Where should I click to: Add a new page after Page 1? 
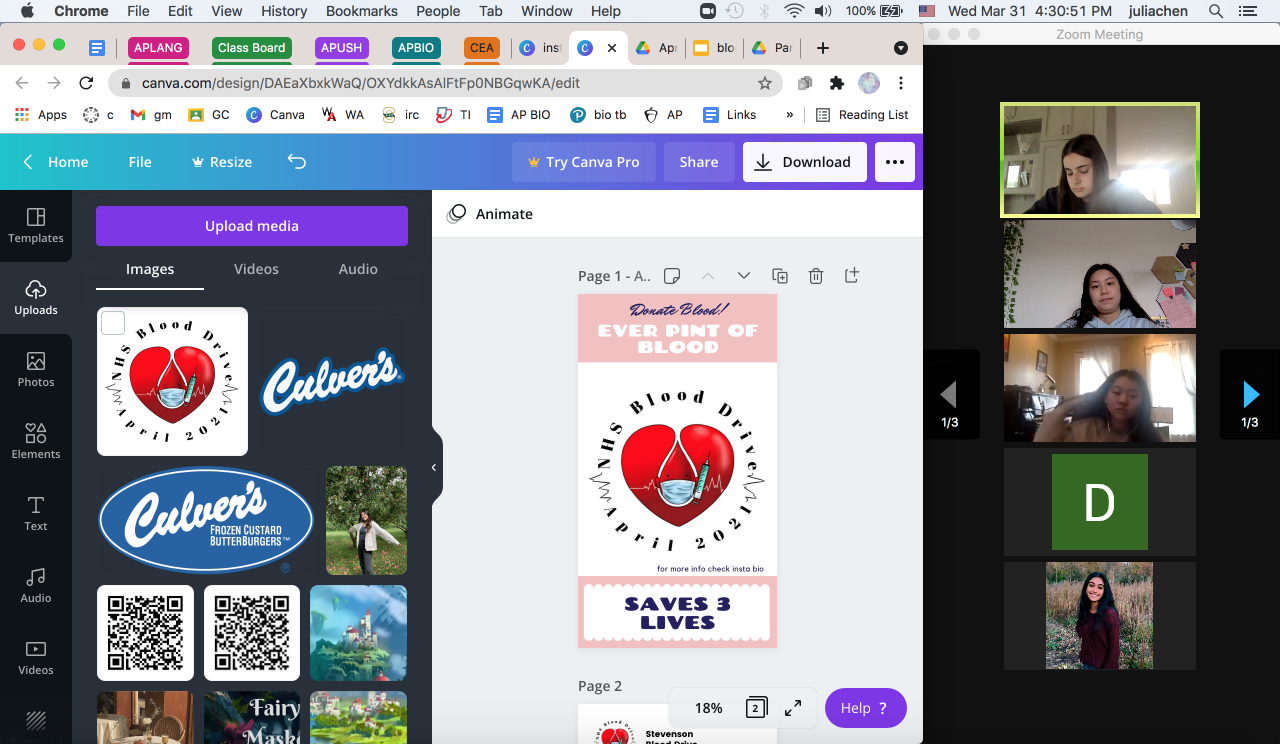point(852,276)
